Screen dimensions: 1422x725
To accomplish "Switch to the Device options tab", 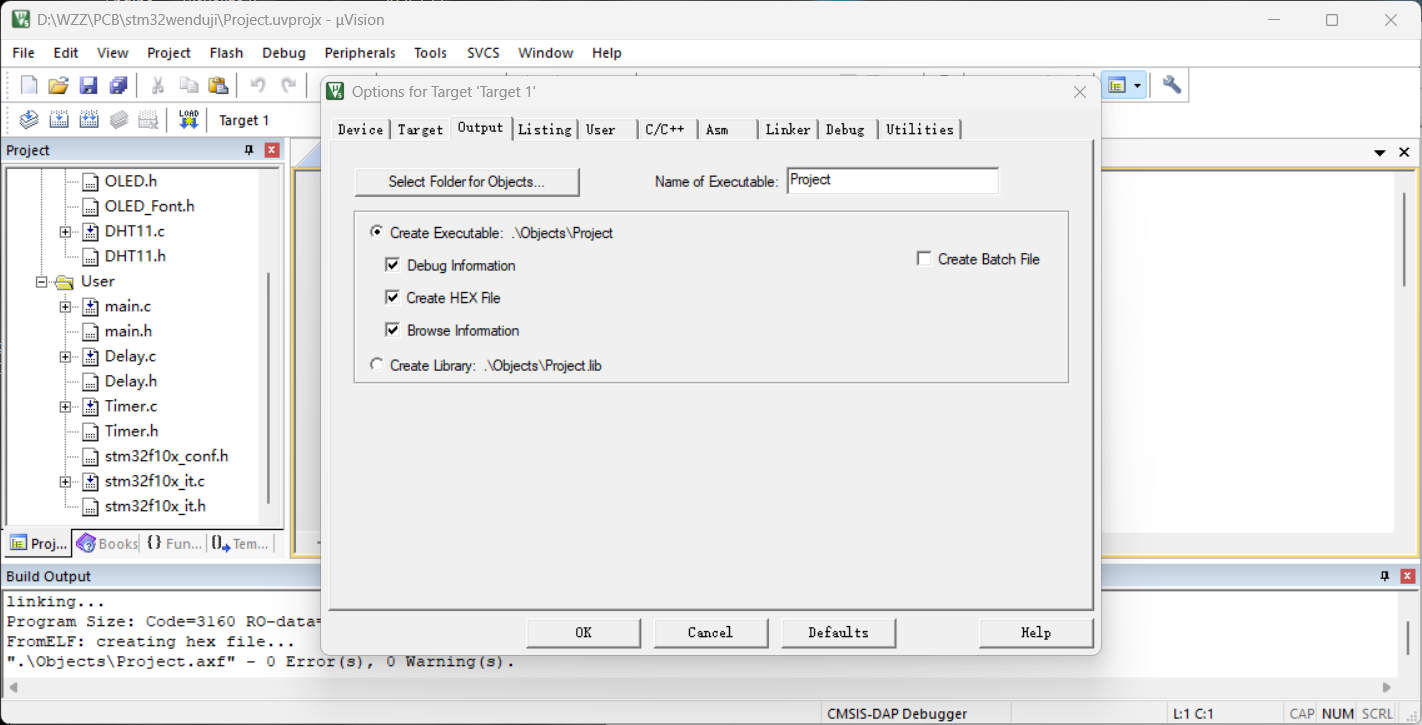I will click(x=360, y=129).
